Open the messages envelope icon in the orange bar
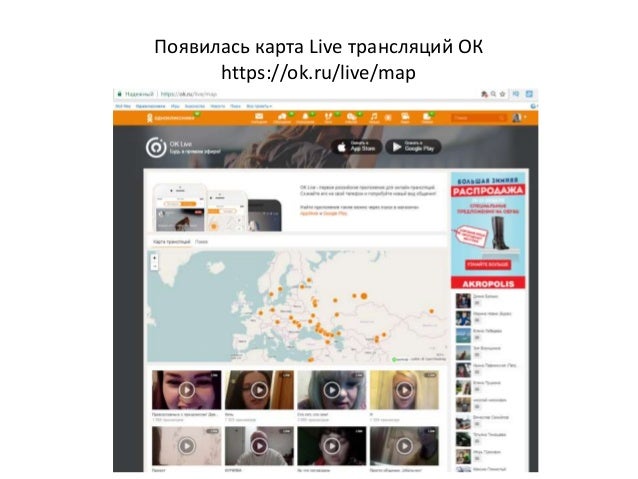 point(259,118)
